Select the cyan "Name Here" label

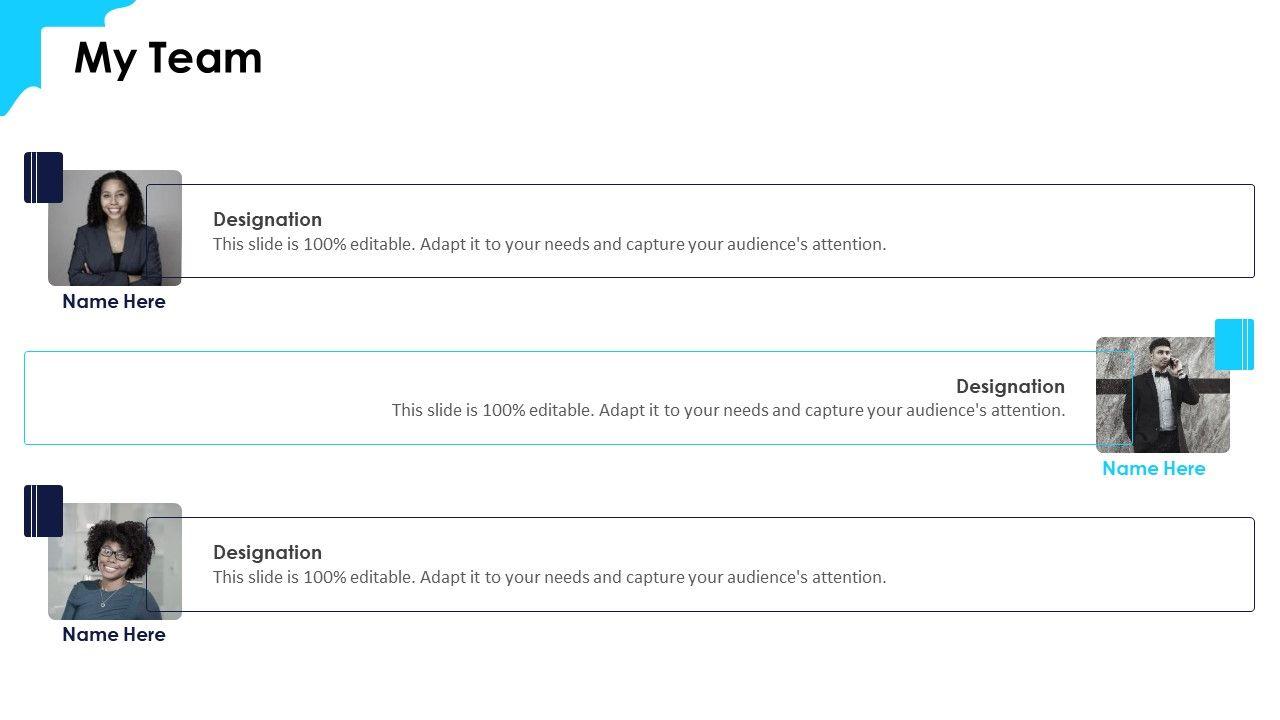coord(1153,468)
